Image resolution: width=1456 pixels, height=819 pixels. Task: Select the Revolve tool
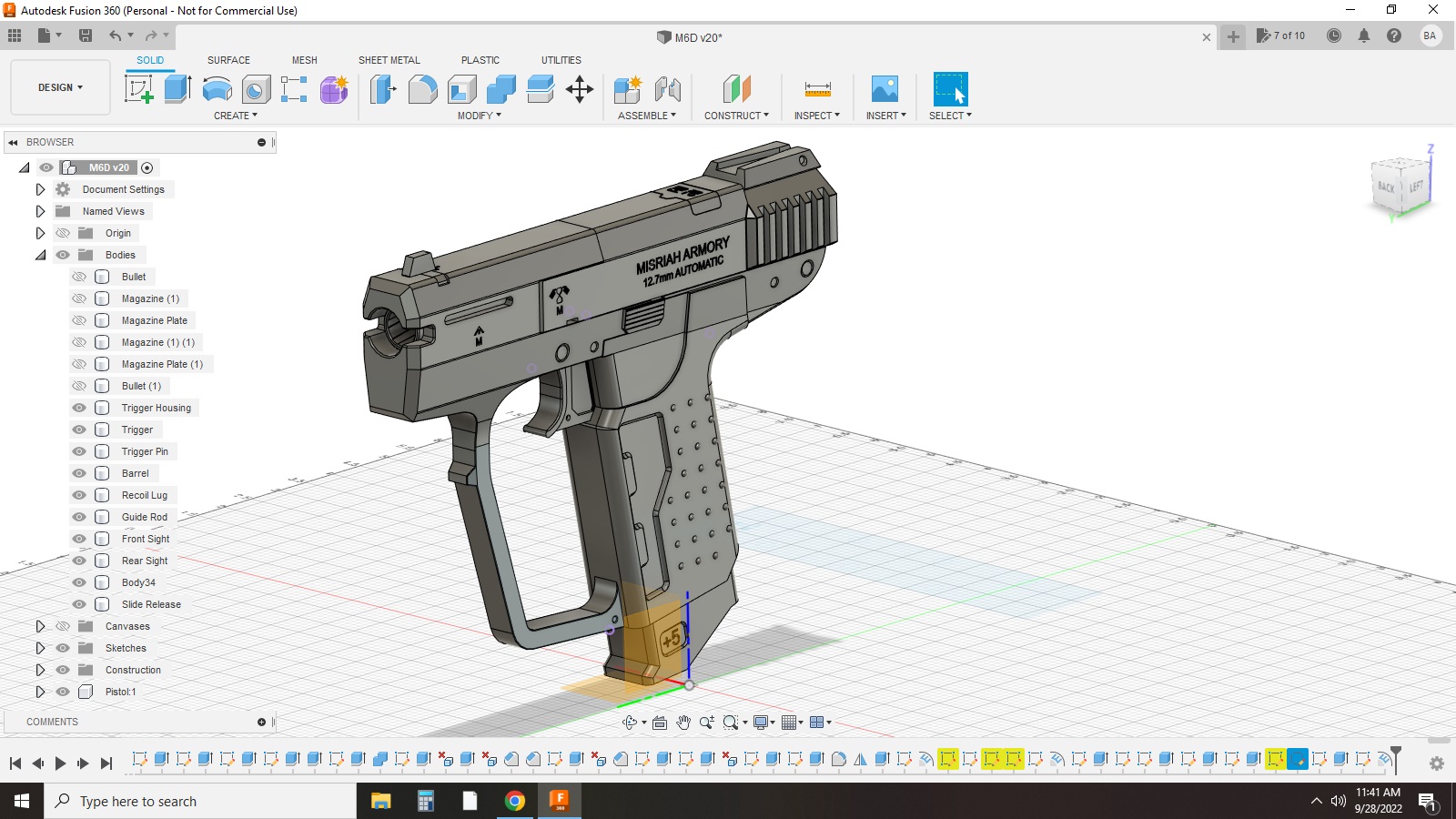point(217,89)
